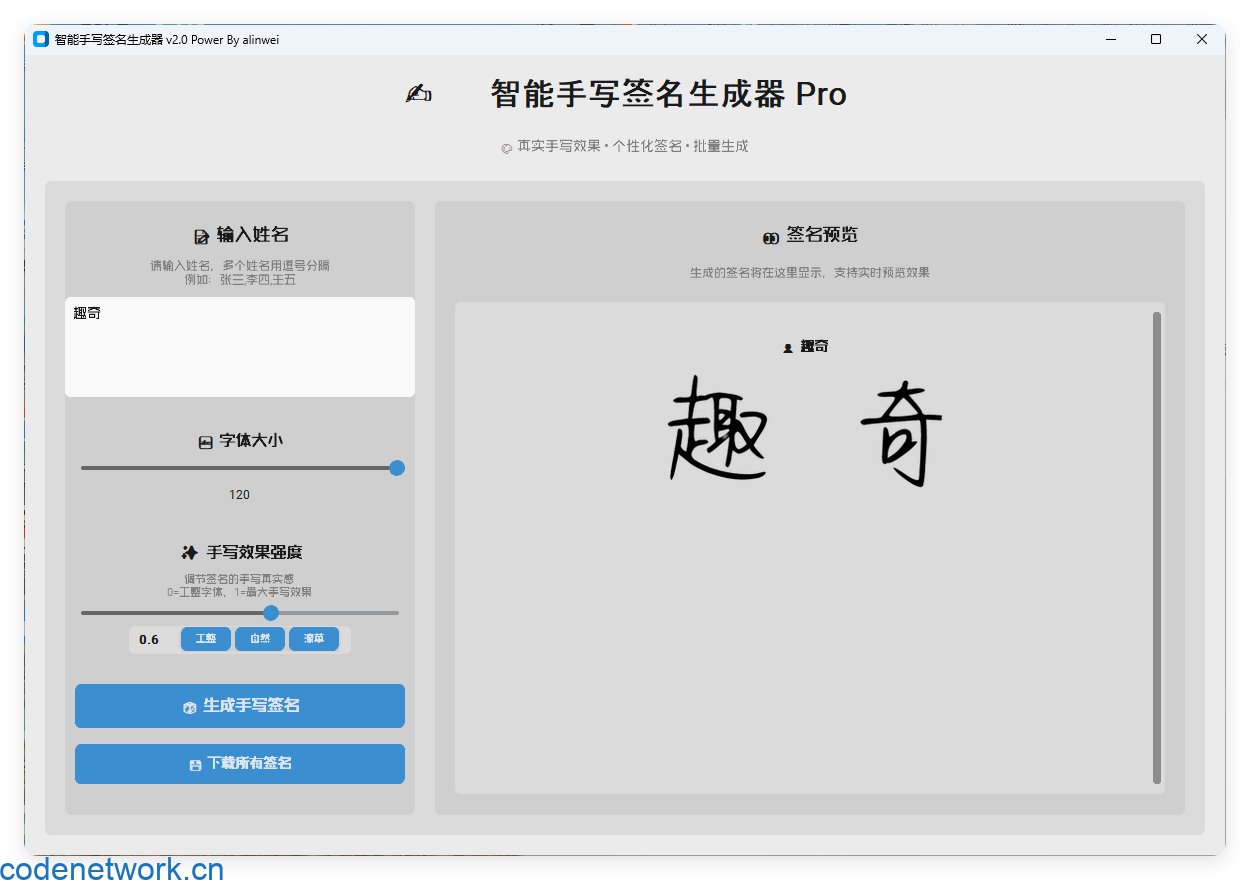Click the font size slider handle
This screenshot has width=1250, height=880.
[397, 468]
